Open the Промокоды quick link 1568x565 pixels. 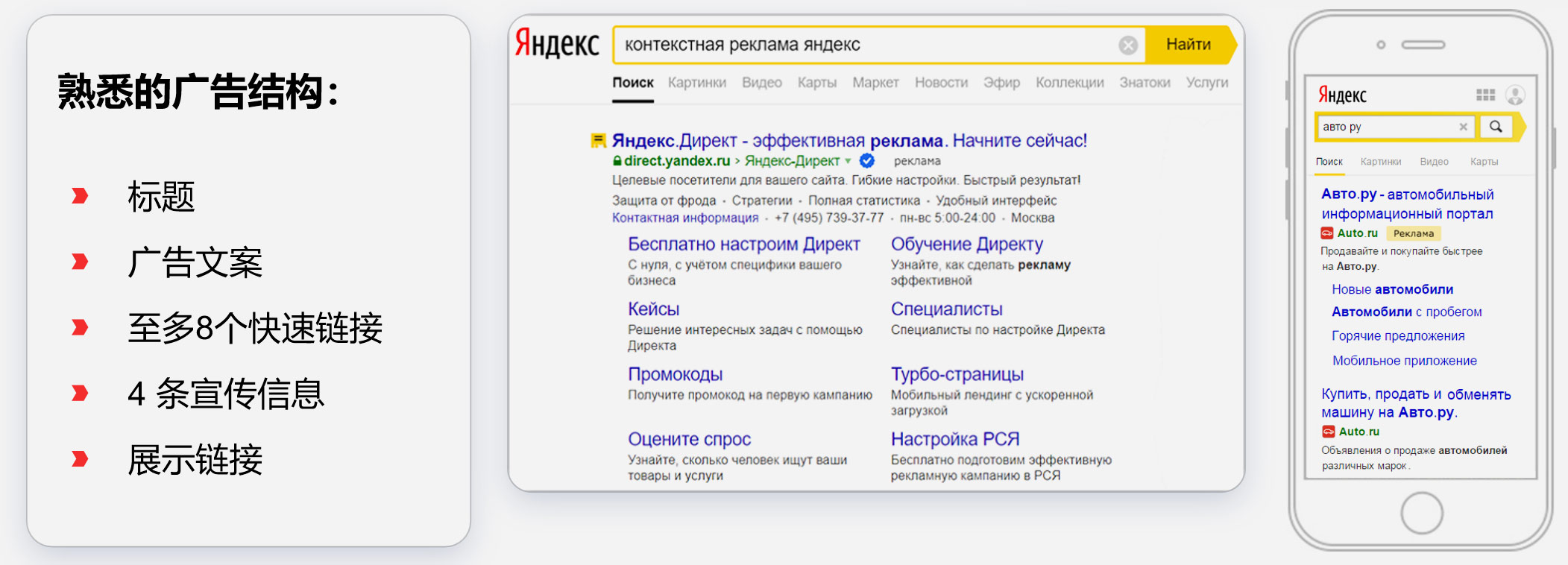coord(676,374)
